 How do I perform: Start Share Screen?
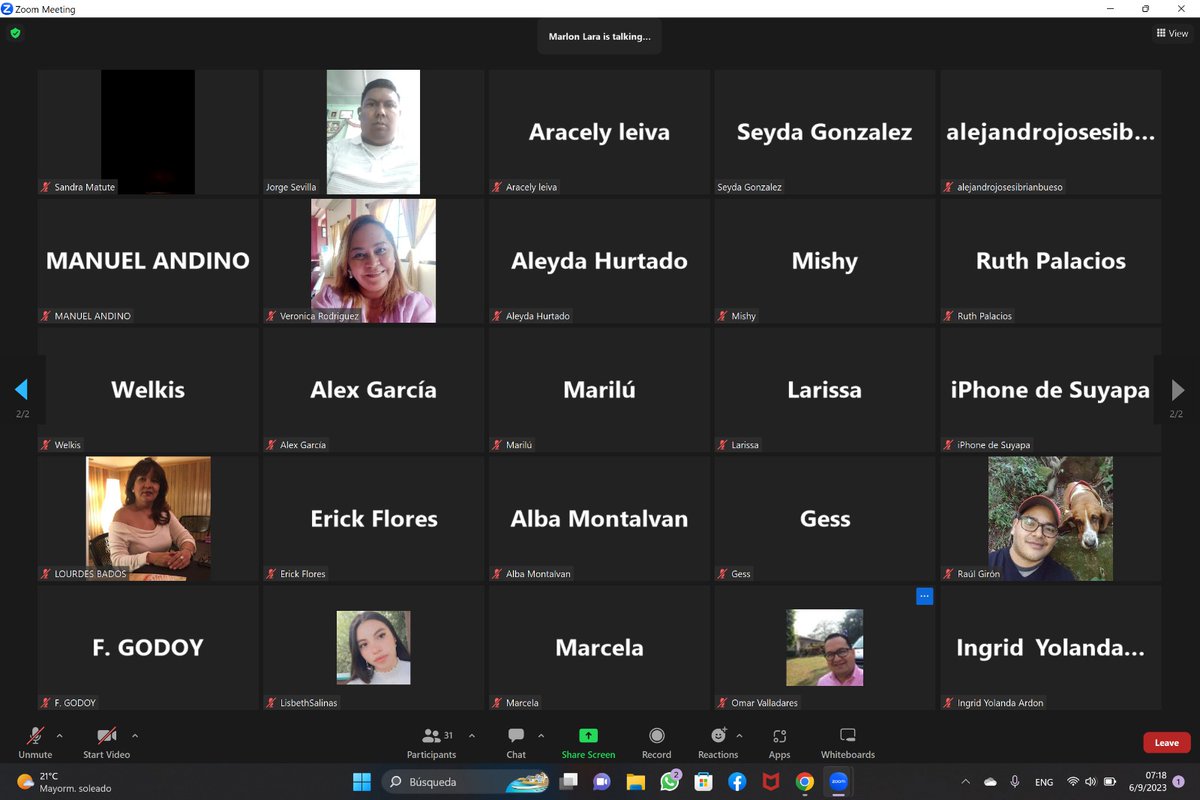[x=588, y=742]
